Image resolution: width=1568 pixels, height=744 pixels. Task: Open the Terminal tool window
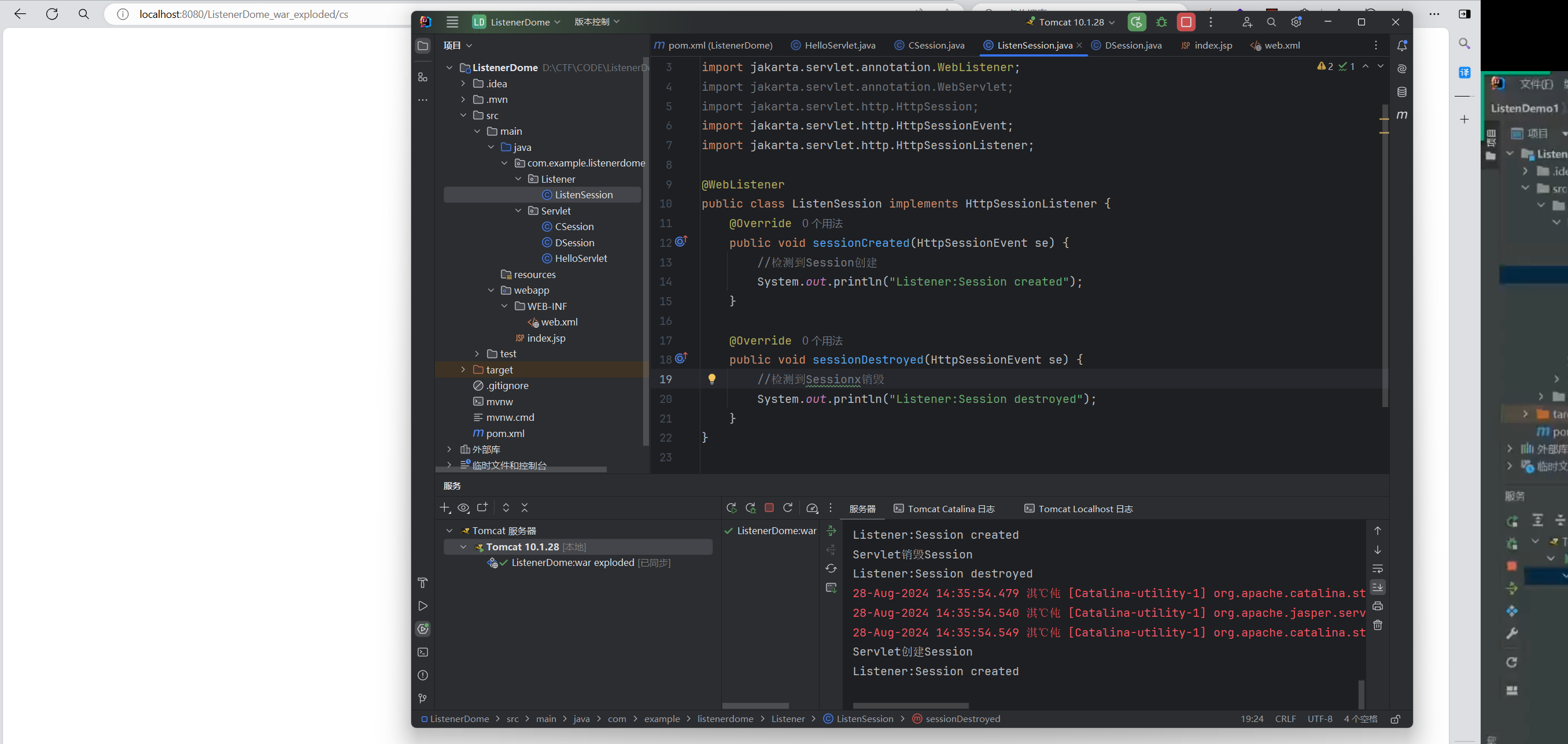[x=422, y=652]
